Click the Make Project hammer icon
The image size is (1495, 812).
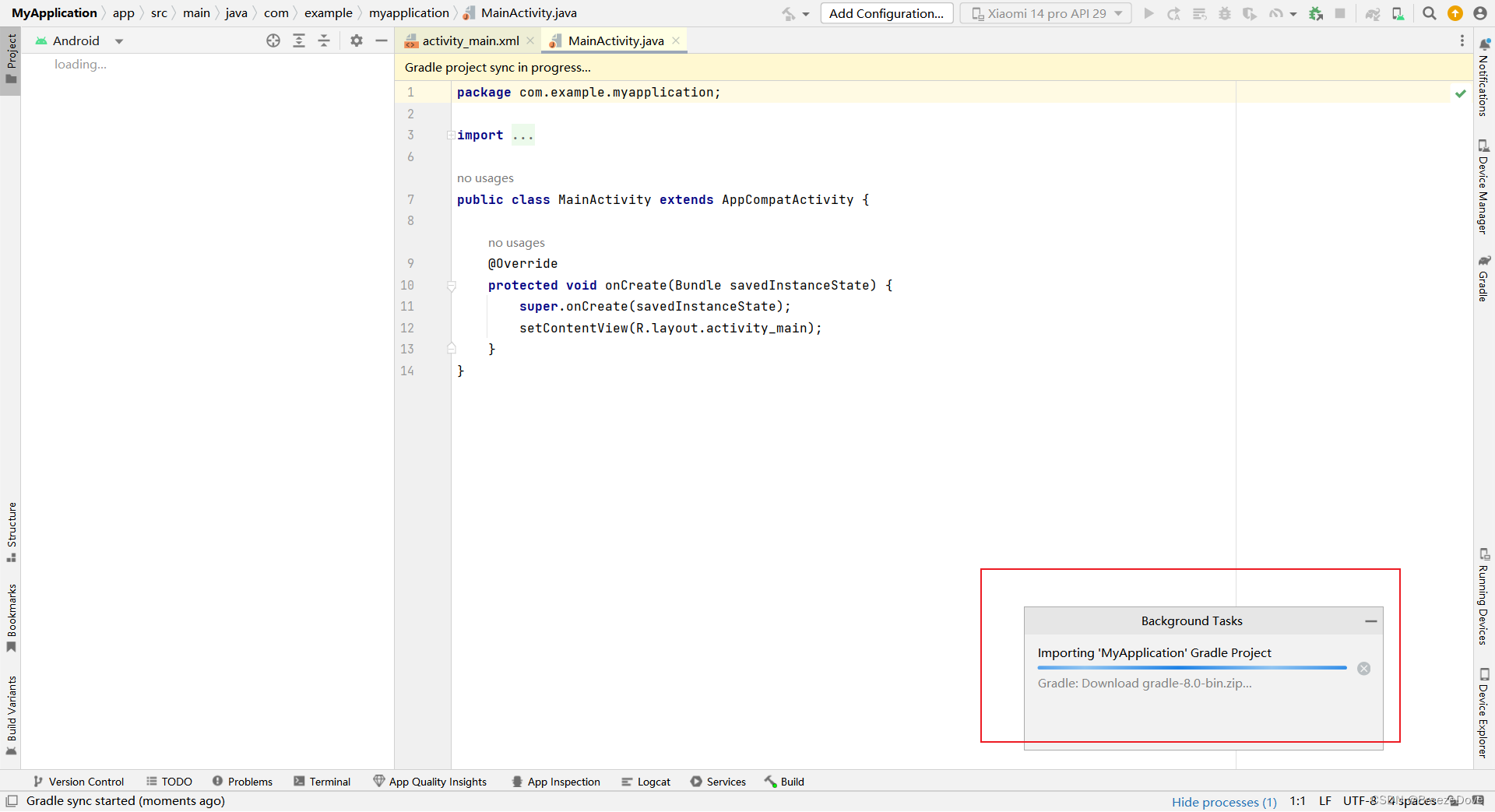pos(789,13)
